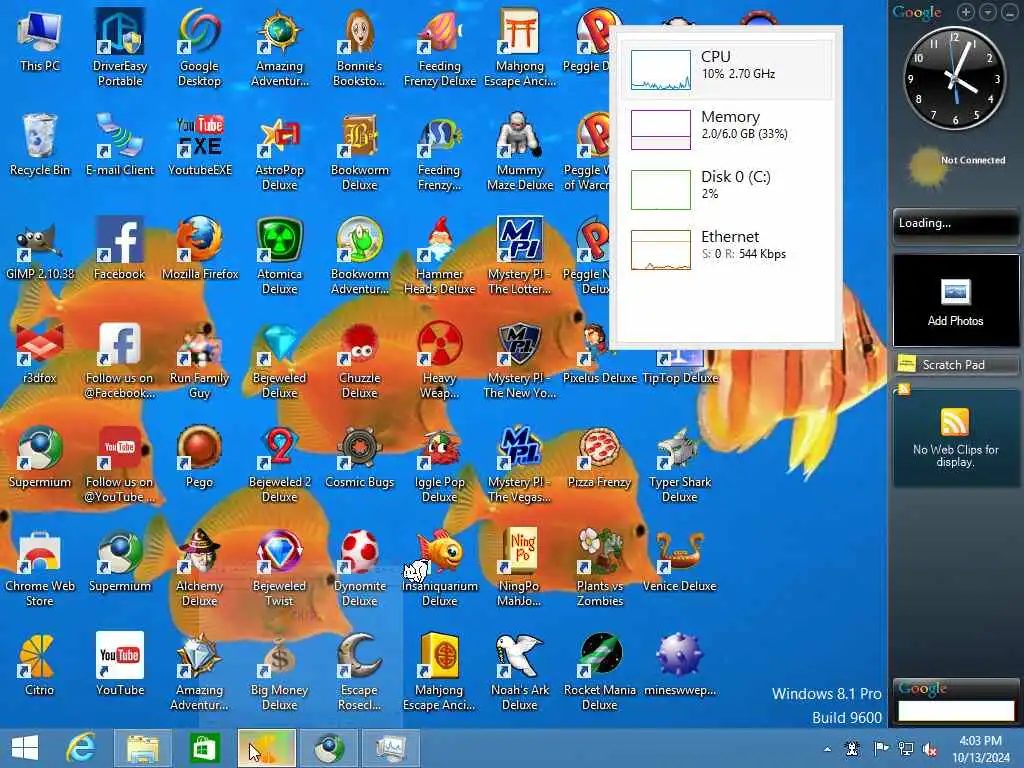Click the Supermium taskbar button

(x=329, y=748)
